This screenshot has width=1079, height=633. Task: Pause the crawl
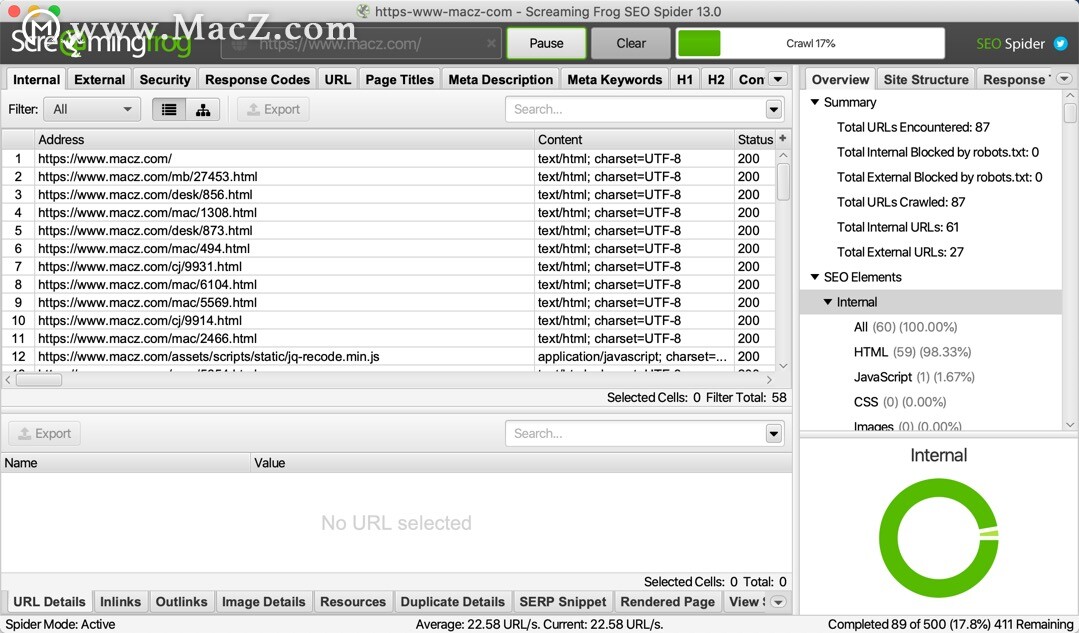pos(546,43)
